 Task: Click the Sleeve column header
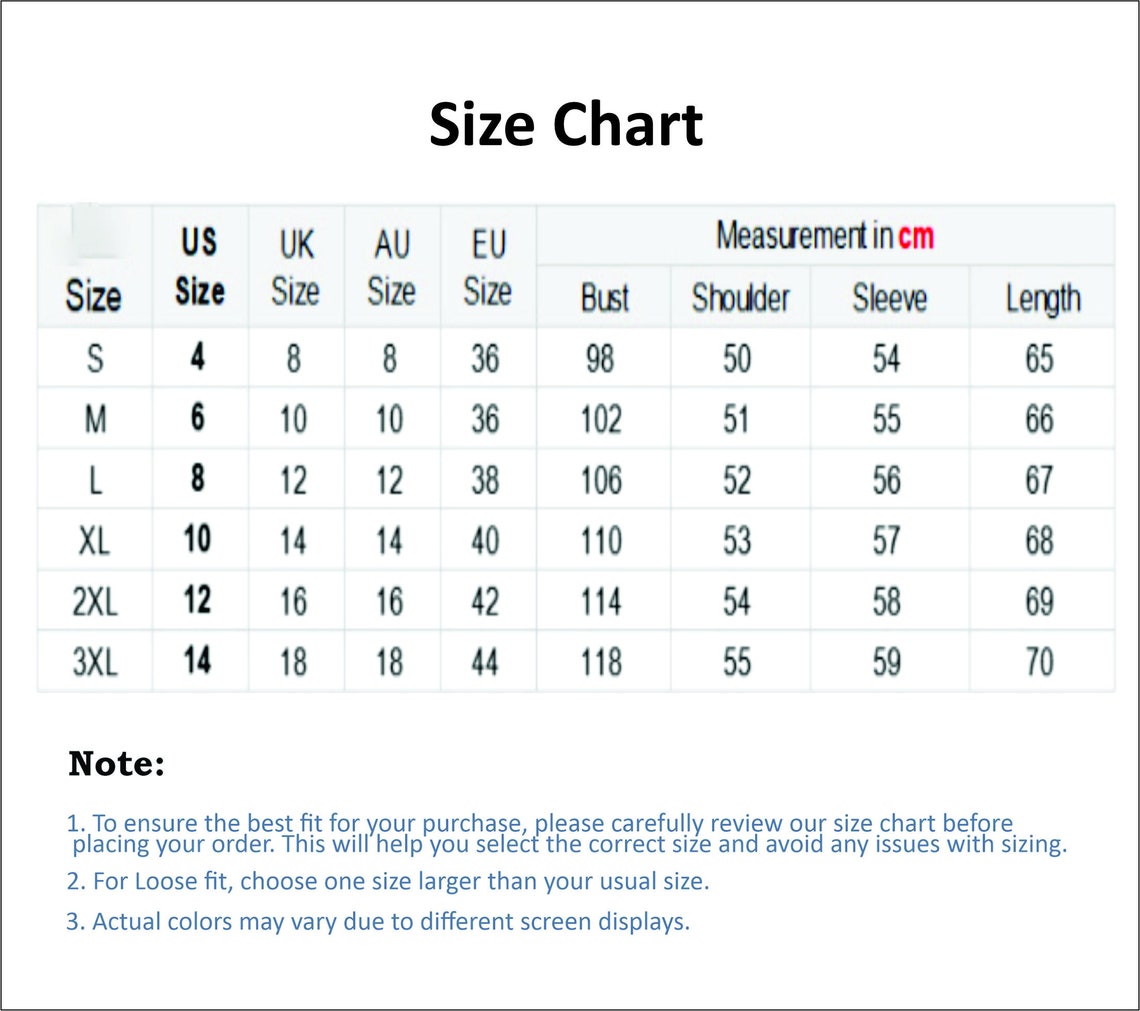889,298
